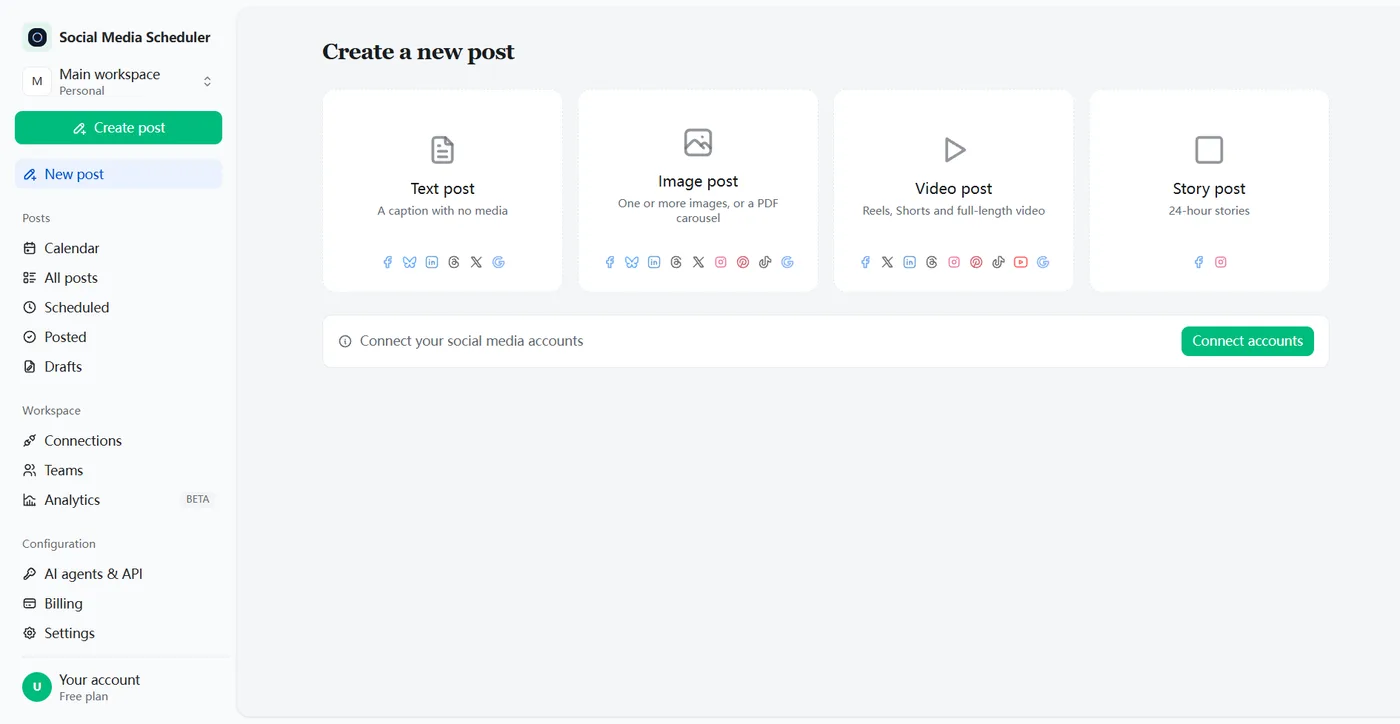This screenshot has width=1400, height=724.
Task: Click Instagram icon under Story post
Action: pyautogui.click(x=1220, y=262)
